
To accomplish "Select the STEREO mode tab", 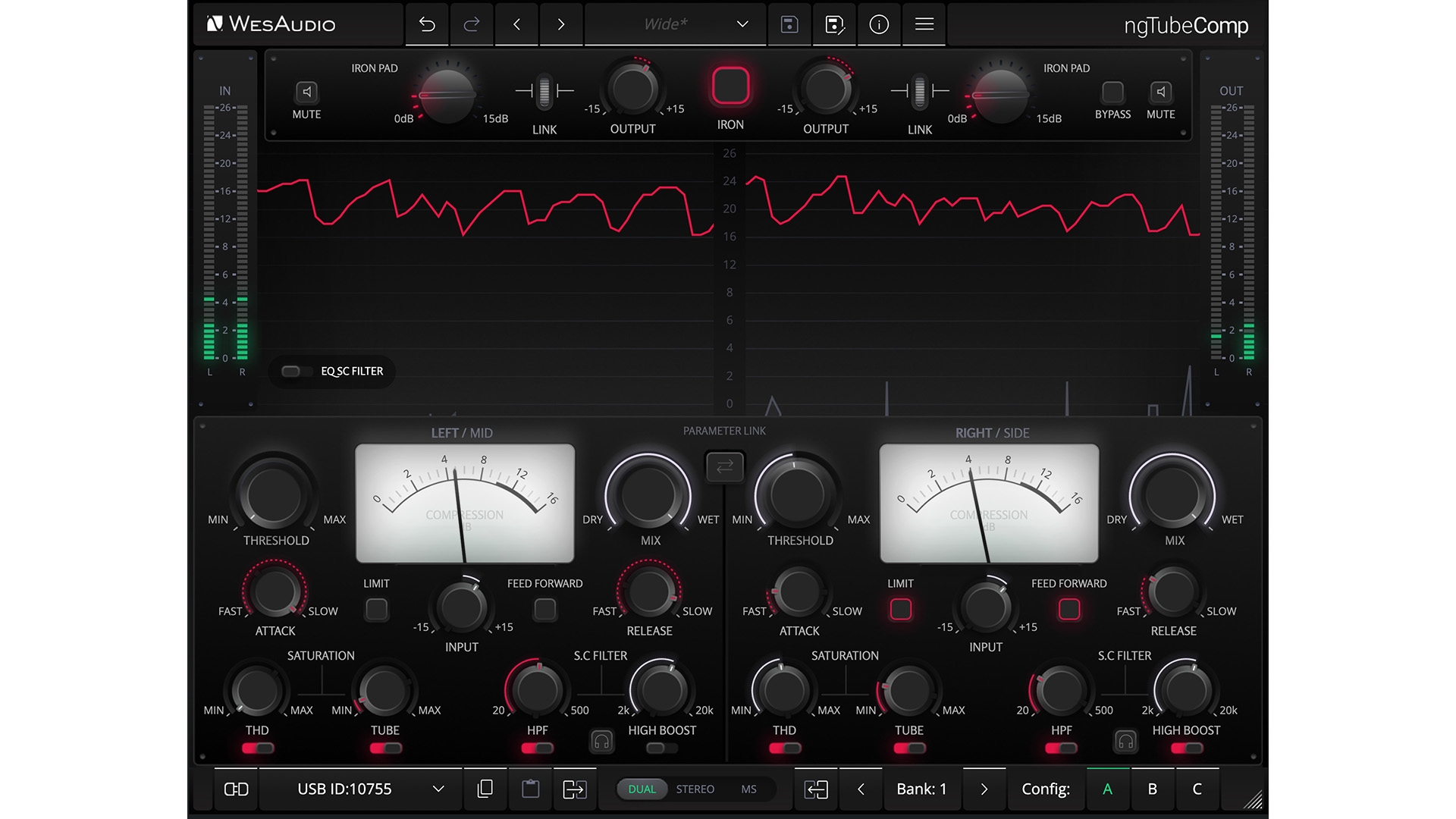I will tap(695, 789).
